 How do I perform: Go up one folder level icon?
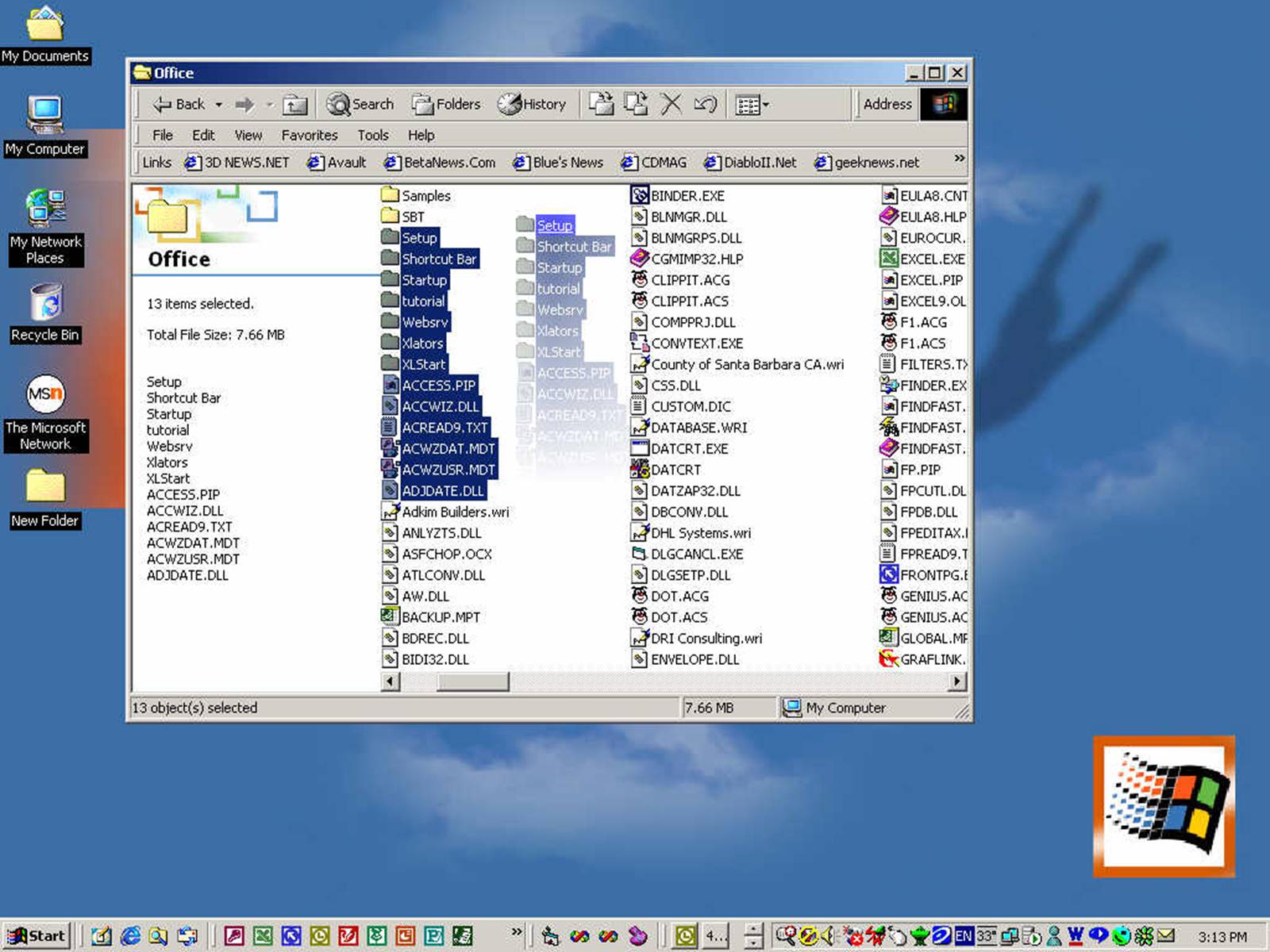tap(295, 104)
